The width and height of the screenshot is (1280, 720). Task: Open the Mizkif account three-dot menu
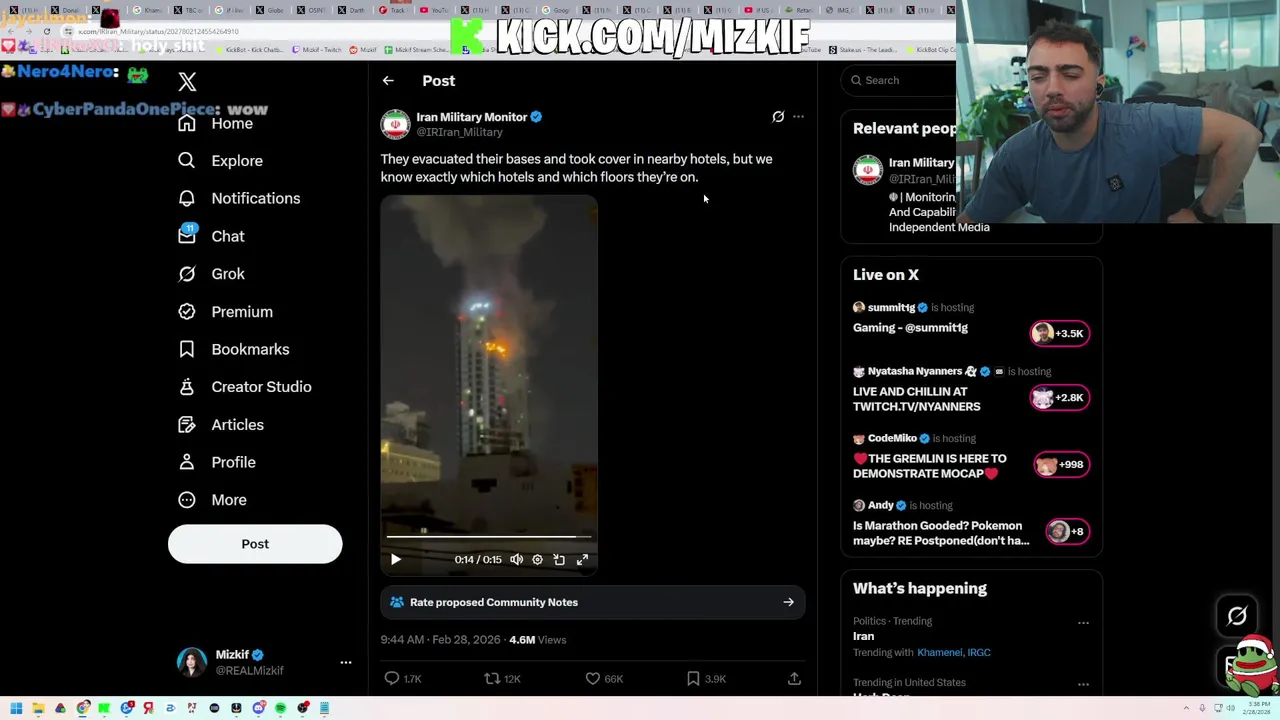pyautogui.click(x=346, y=662)
